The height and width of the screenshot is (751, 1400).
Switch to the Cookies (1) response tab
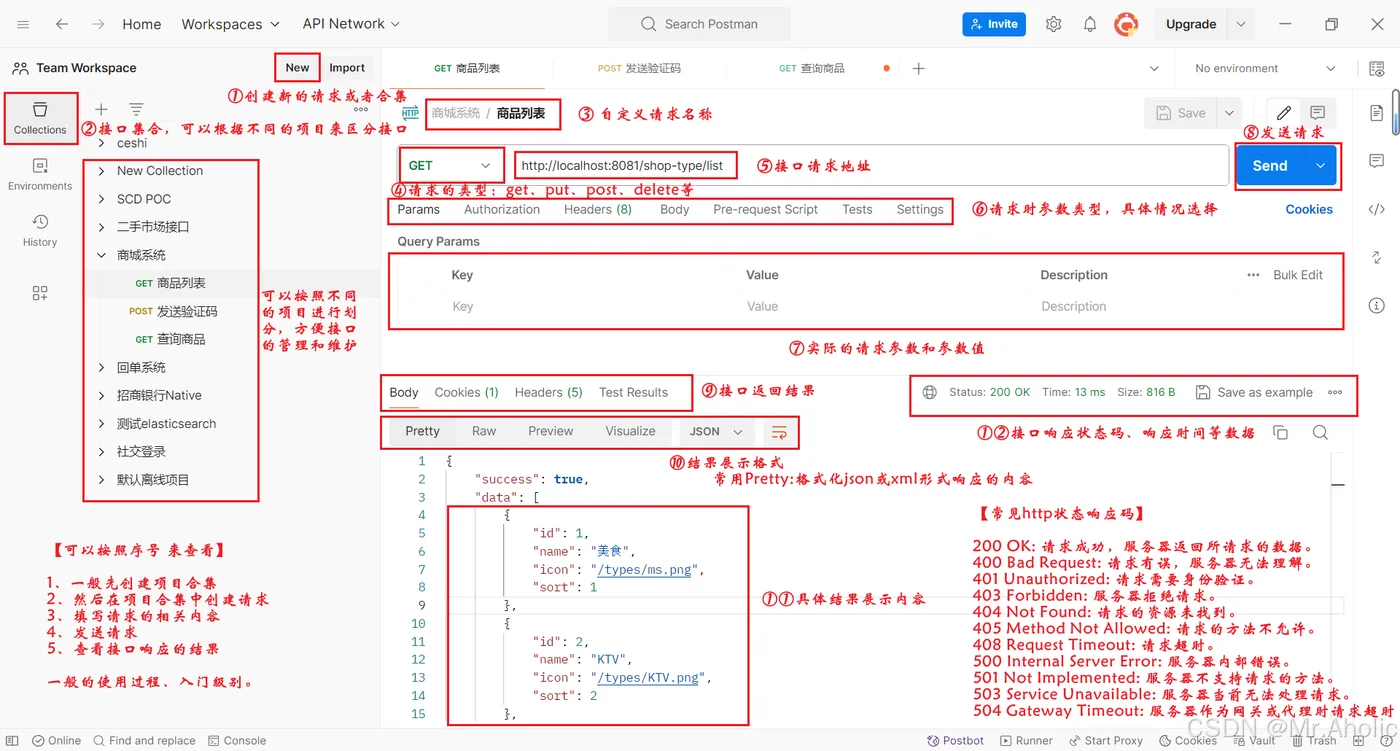(x=466, y=393)
